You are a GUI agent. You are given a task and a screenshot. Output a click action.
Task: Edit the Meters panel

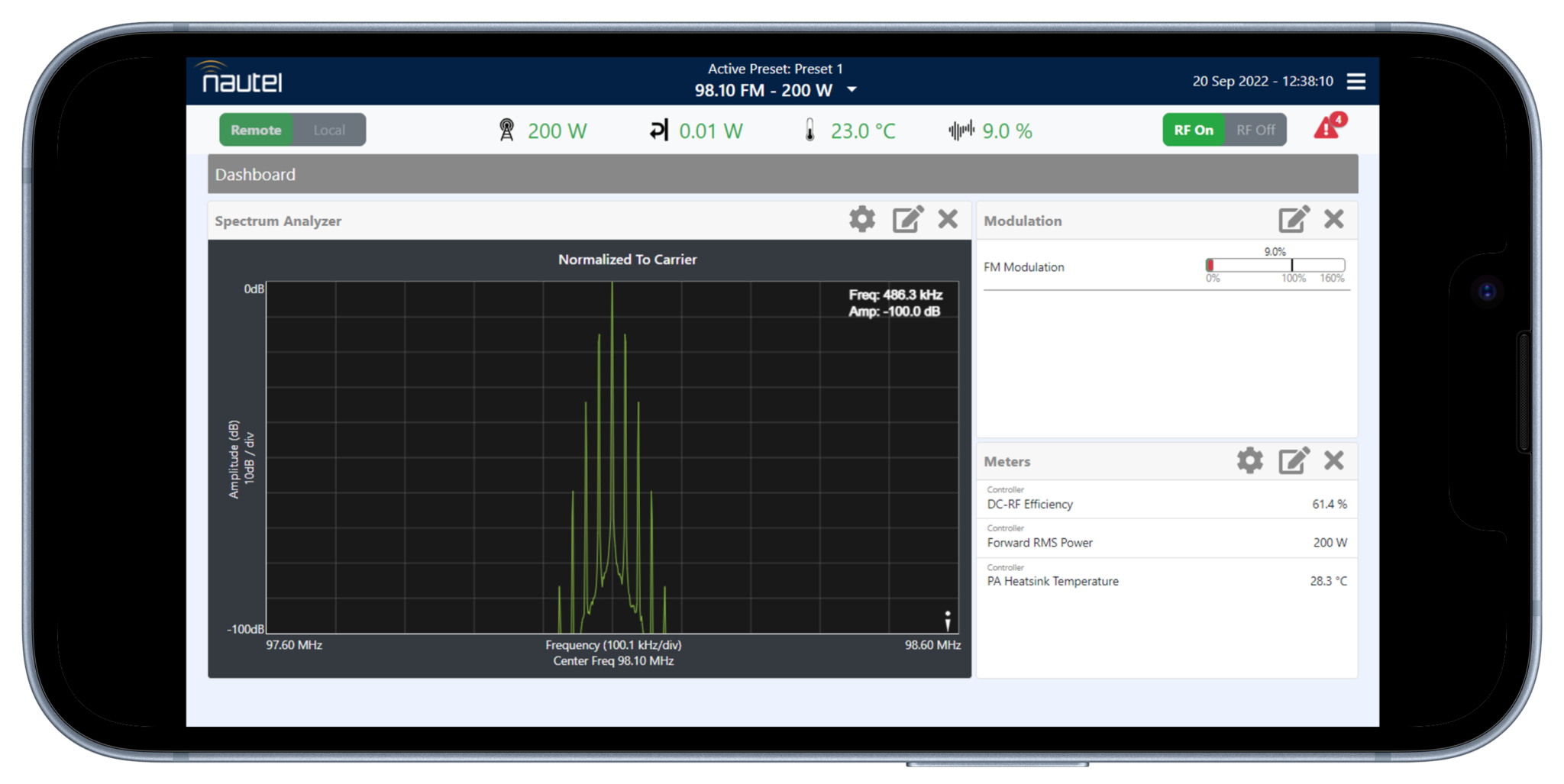click(1294, 461)
